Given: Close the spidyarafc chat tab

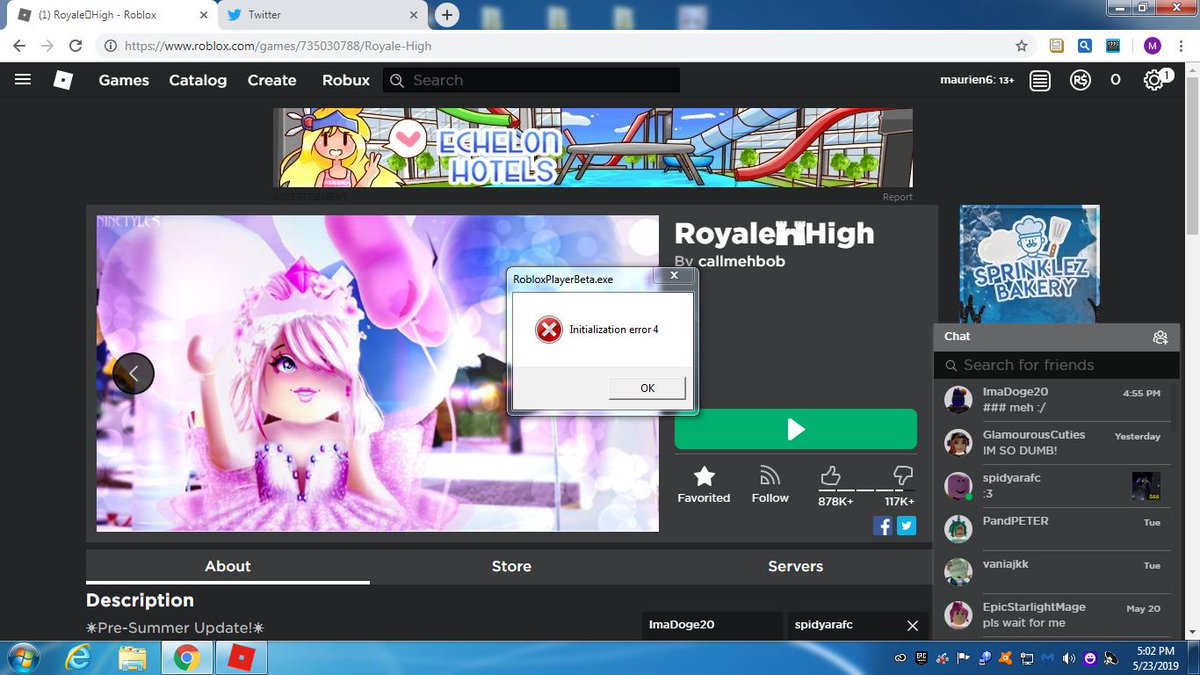Looking at the screenshot, I should coord(912,625).
